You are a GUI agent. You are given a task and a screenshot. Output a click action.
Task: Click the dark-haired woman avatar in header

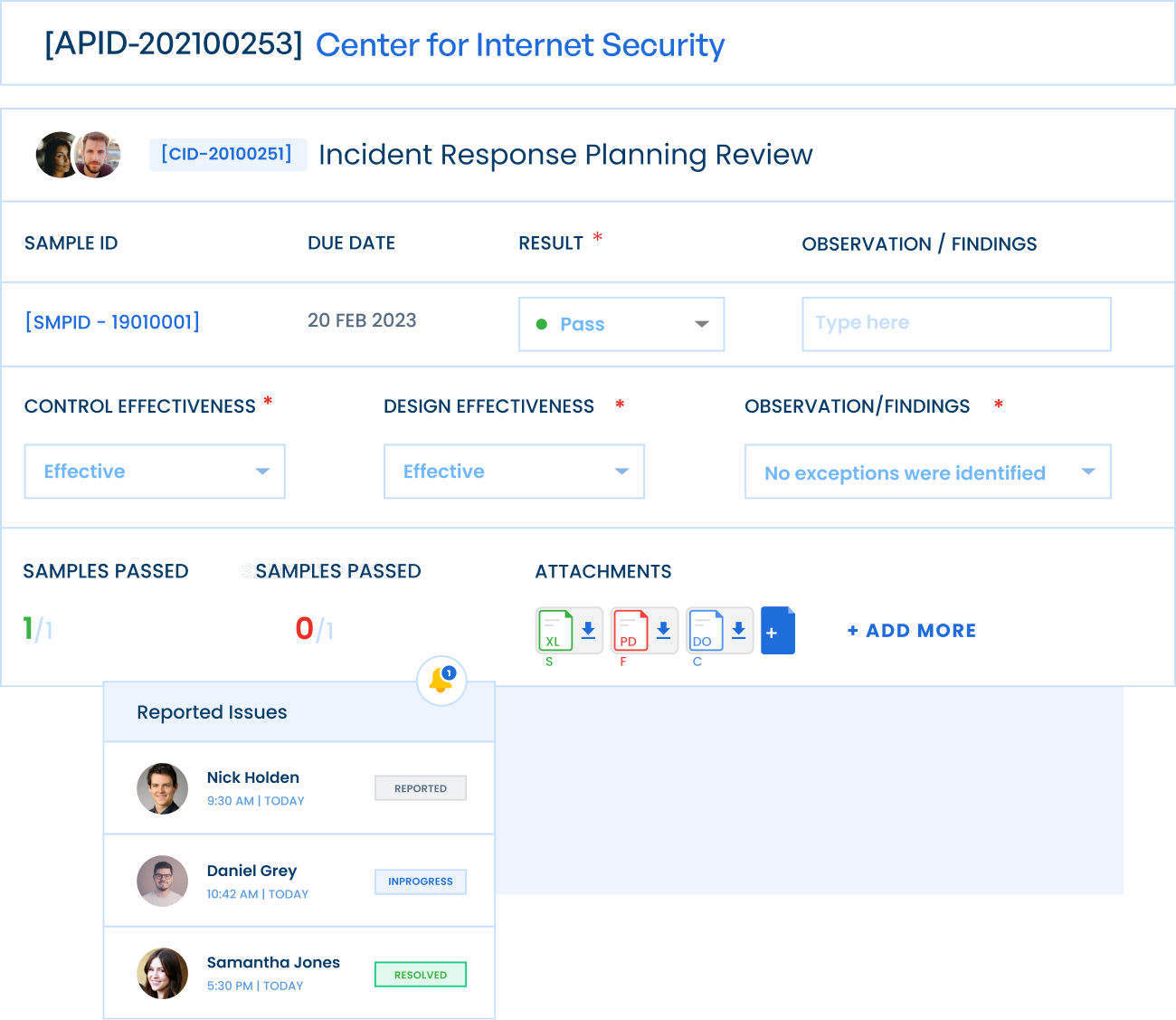(56, 155)
